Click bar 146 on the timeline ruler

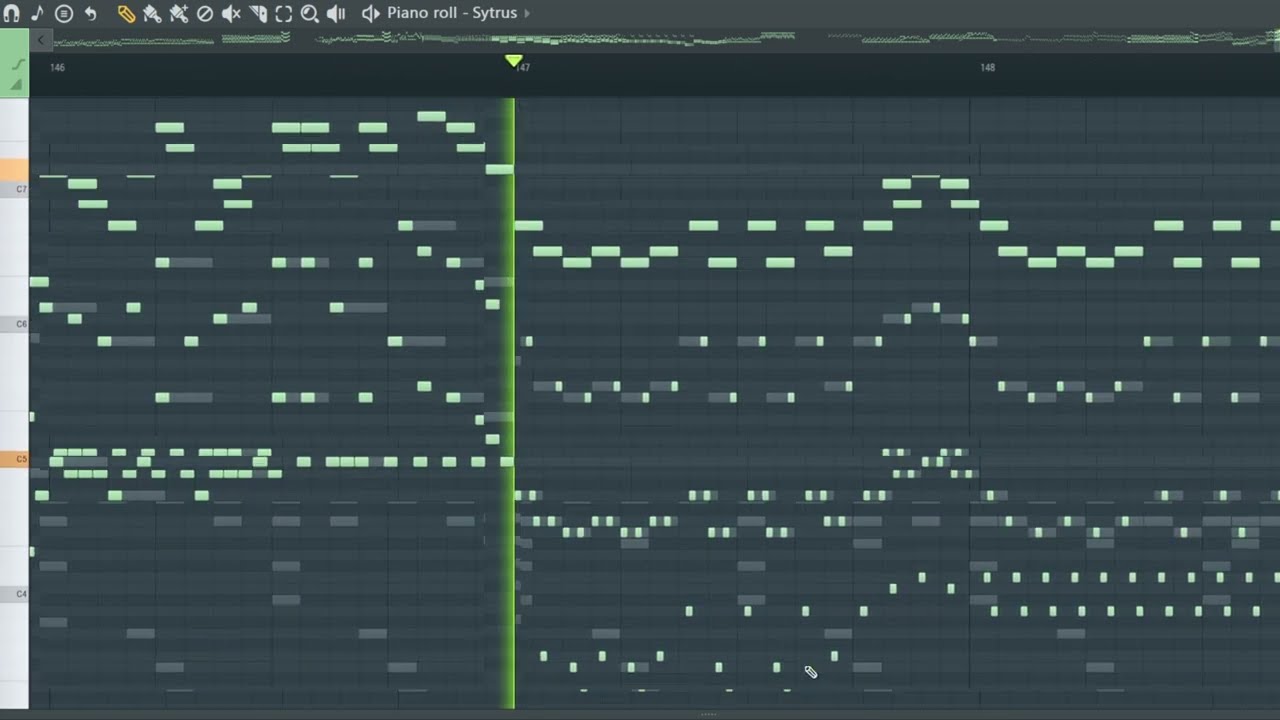tap(57, 68)
